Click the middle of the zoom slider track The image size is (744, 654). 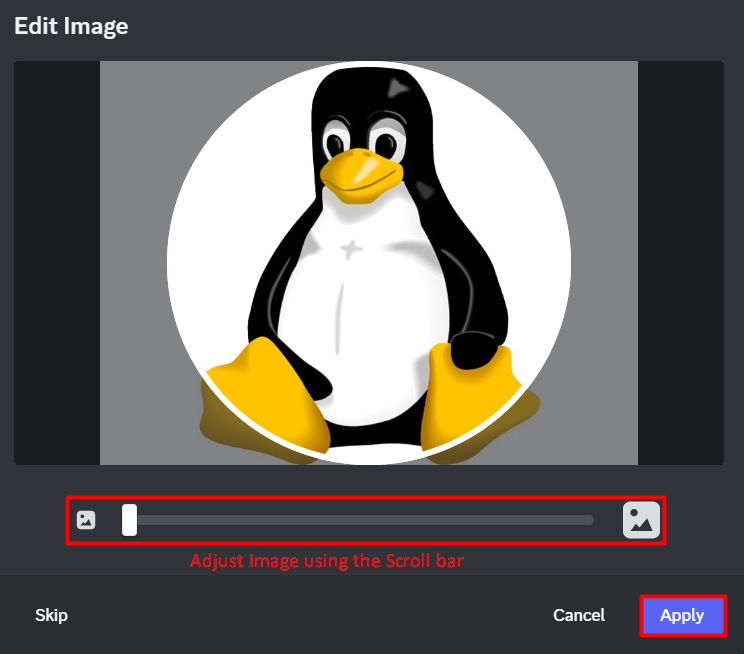coord(358,520)
